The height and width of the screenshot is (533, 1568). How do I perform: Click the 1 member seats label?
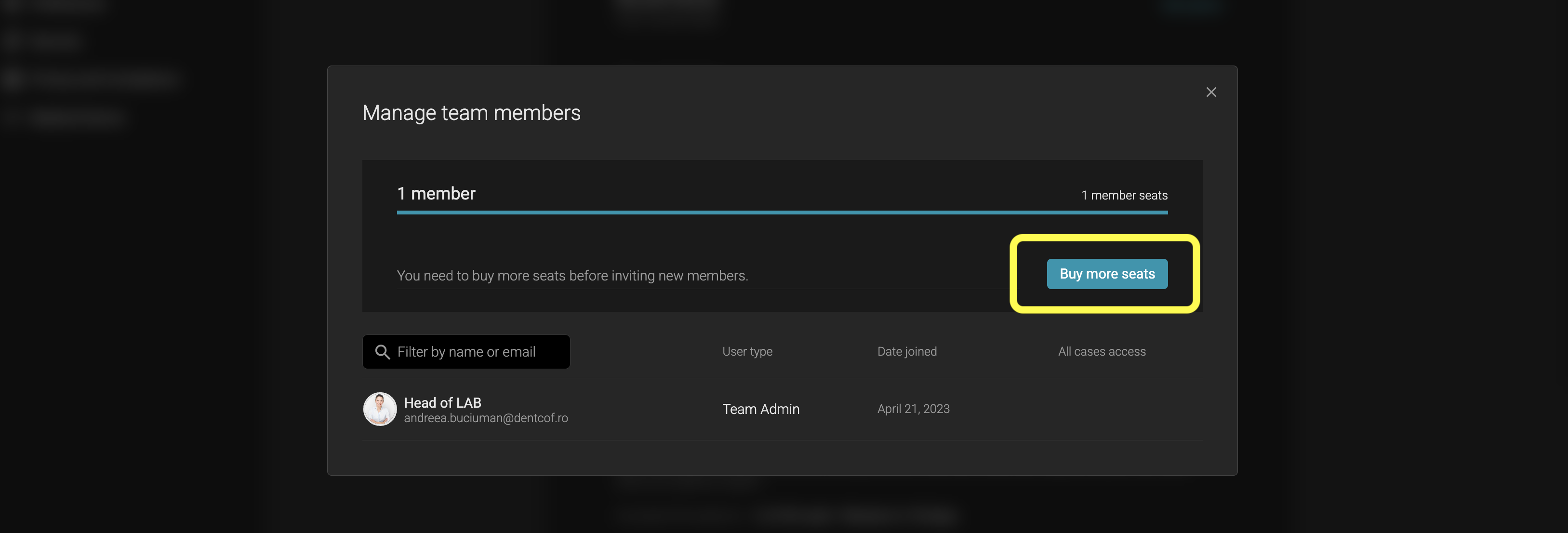pos(1124,195)
